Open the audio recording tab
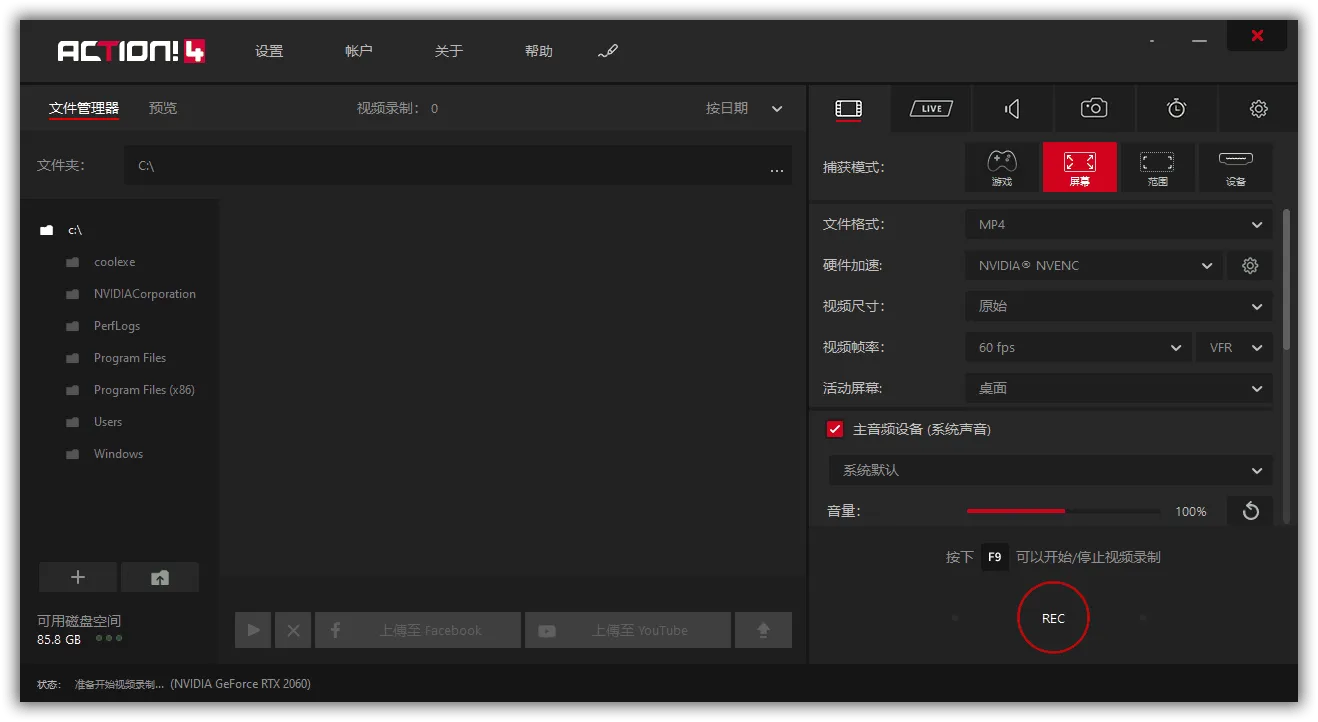 [1012, 108]
